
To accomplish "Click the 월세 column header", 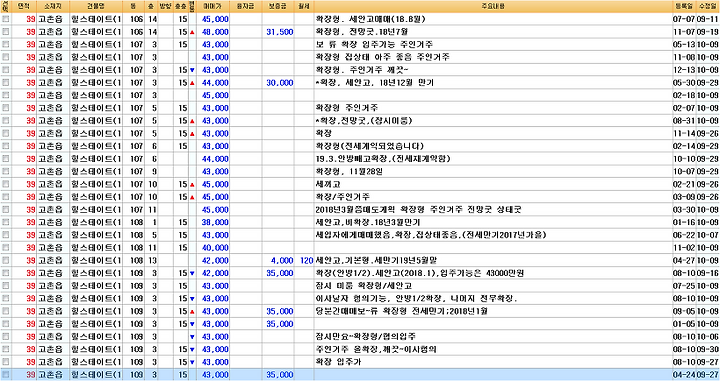I will coord(304,6).
